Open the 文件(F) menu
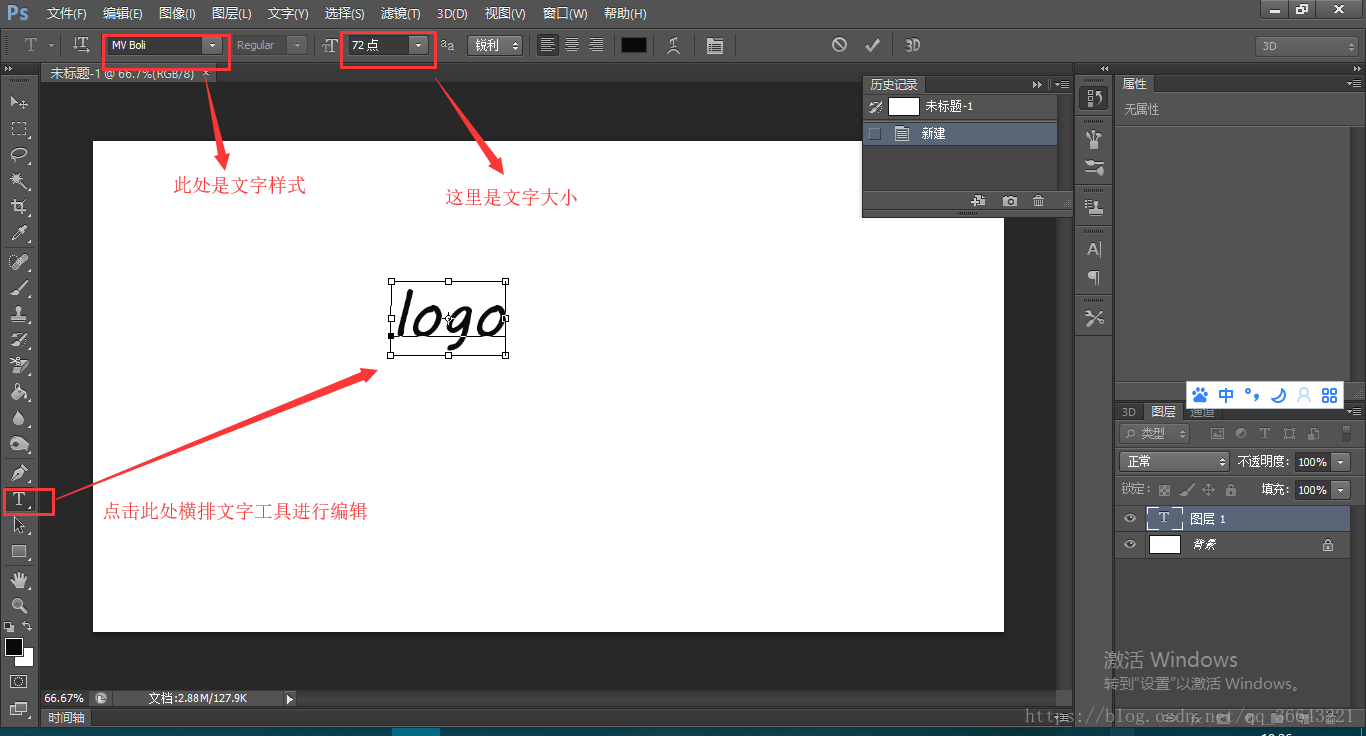The width and height of the screenshot is (1366, 736). click(x=67, y=14)
